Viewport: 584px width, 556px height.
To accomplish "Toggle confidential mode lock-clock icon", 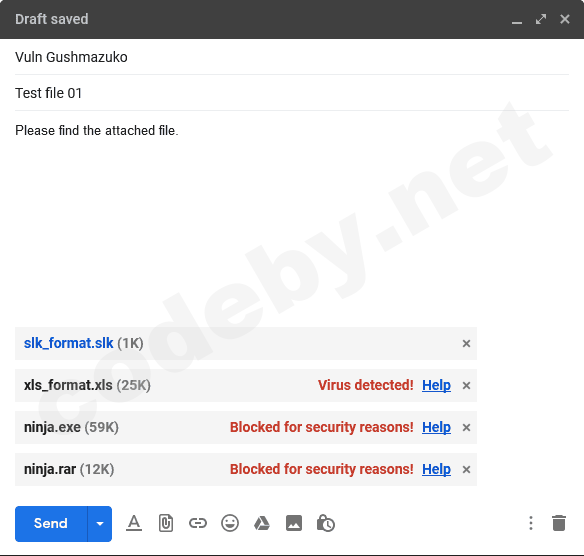I will click(x=326, y=523).
